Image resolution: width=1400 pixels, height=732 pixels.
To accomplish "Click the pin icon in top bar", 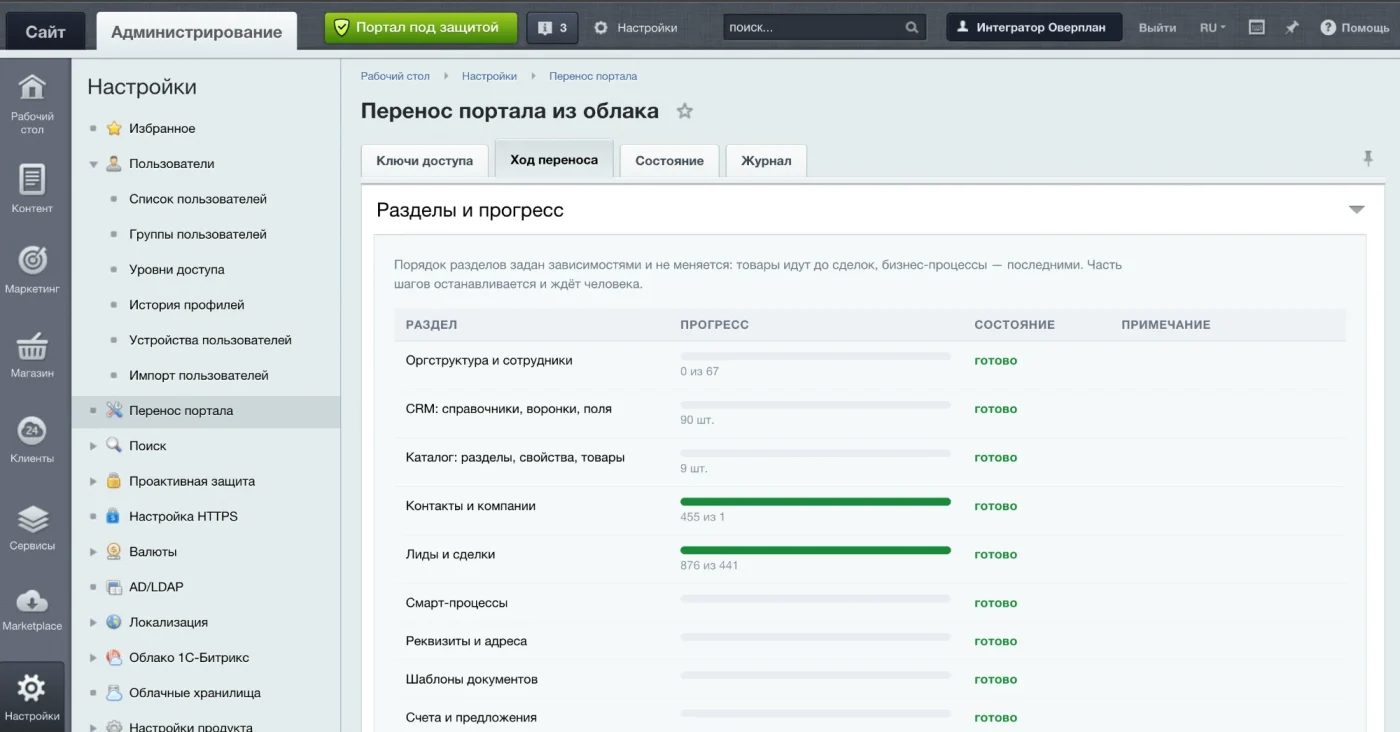I will pos(1292,28).
